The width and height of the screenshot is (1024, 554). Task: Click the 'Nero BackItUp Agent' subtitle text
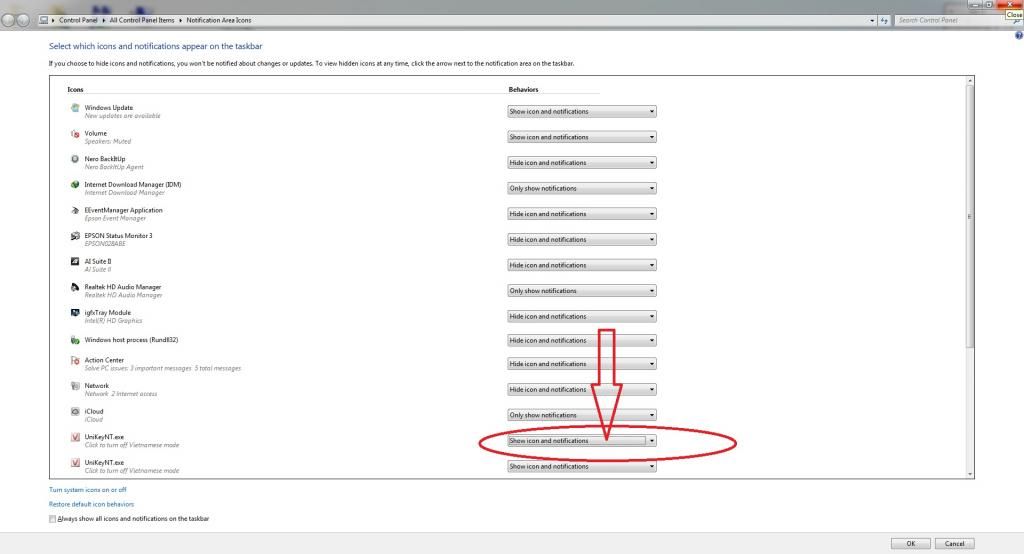(x=114, y=167)
